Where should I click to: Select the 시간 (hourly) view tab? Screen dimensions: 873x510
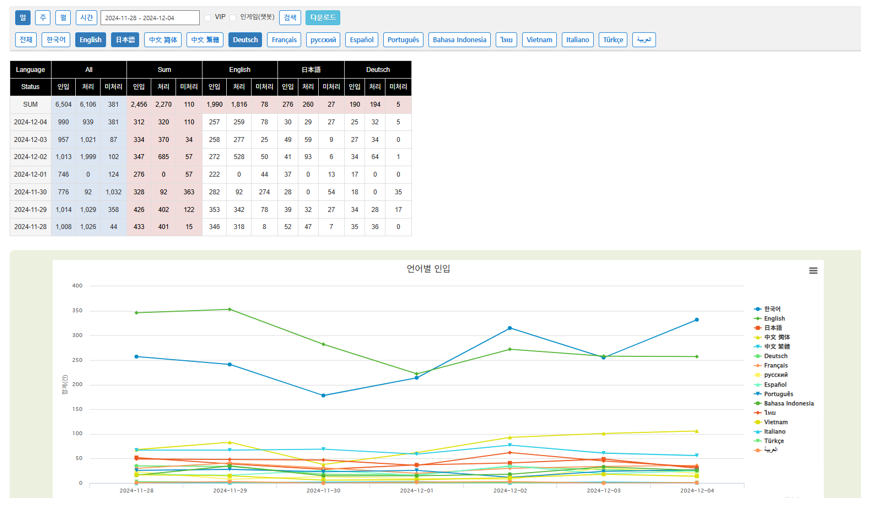coord(86,18)
